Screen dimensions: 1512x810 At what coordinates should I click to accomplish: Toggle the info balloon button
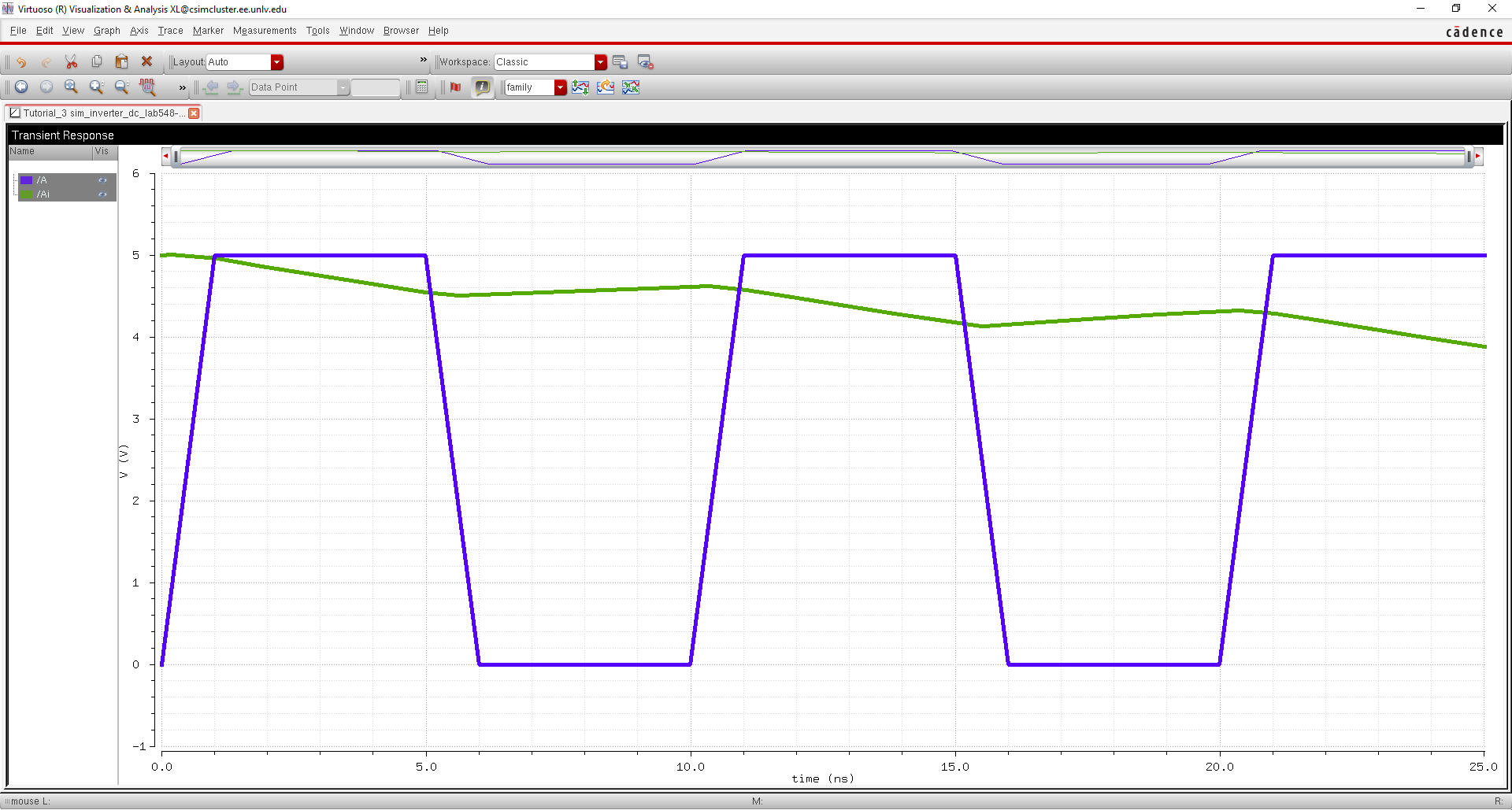point(482,87)
